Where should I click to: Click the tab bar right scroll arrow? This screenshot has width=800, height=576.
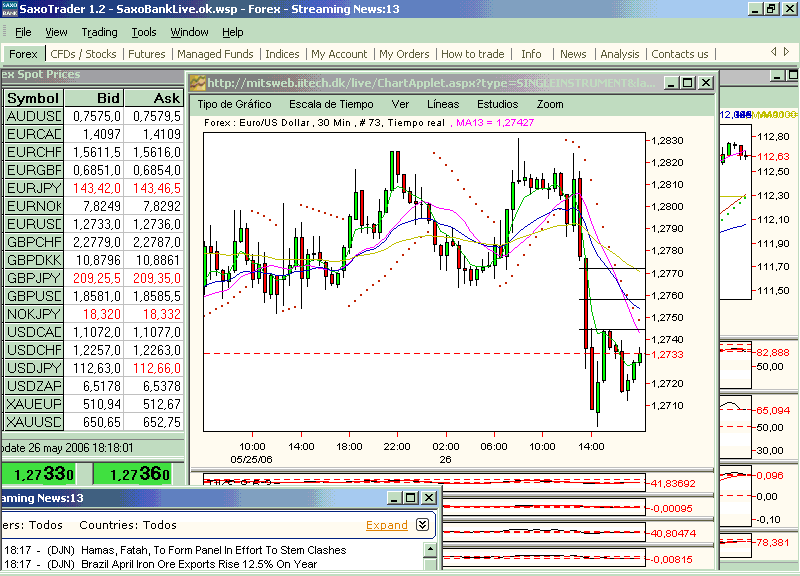(786, 52)
